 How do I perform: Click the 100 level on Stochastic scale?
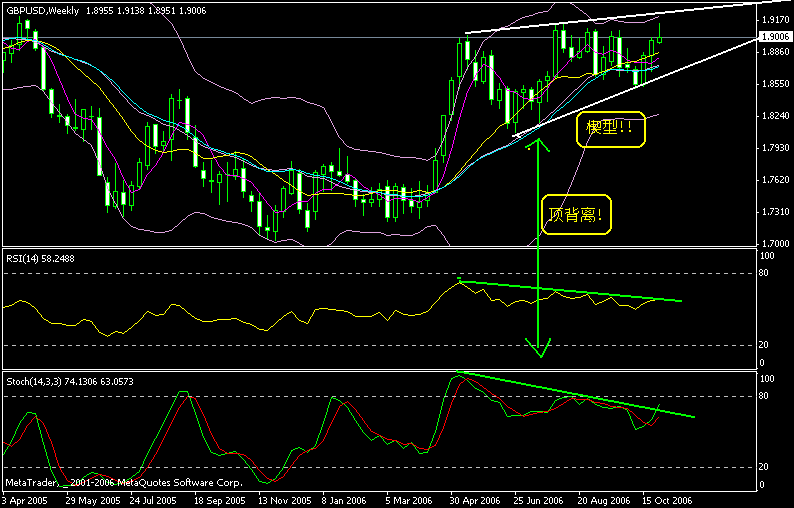click(x=767, y=379)
